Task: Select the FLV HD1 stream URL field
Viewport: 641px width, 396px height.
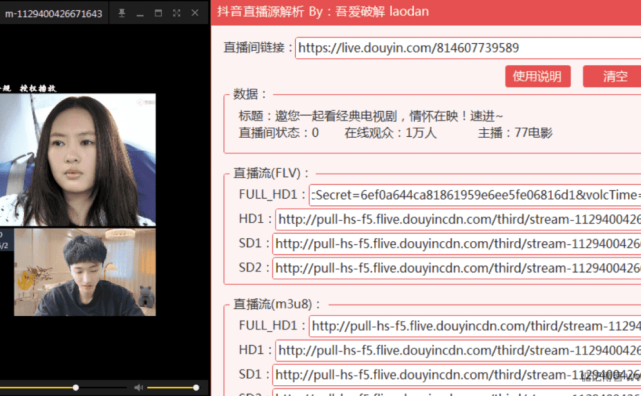Action: (458, 219)
